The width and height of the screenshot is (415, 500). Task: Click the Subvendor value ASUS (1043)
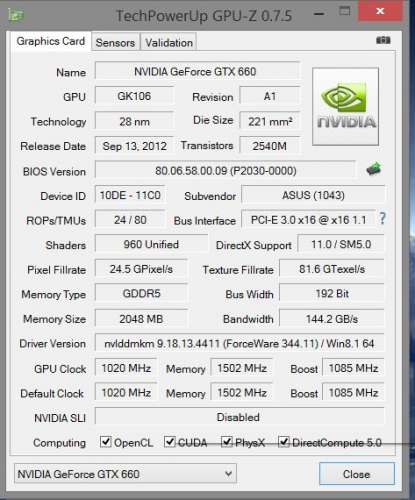pos(313,195)
